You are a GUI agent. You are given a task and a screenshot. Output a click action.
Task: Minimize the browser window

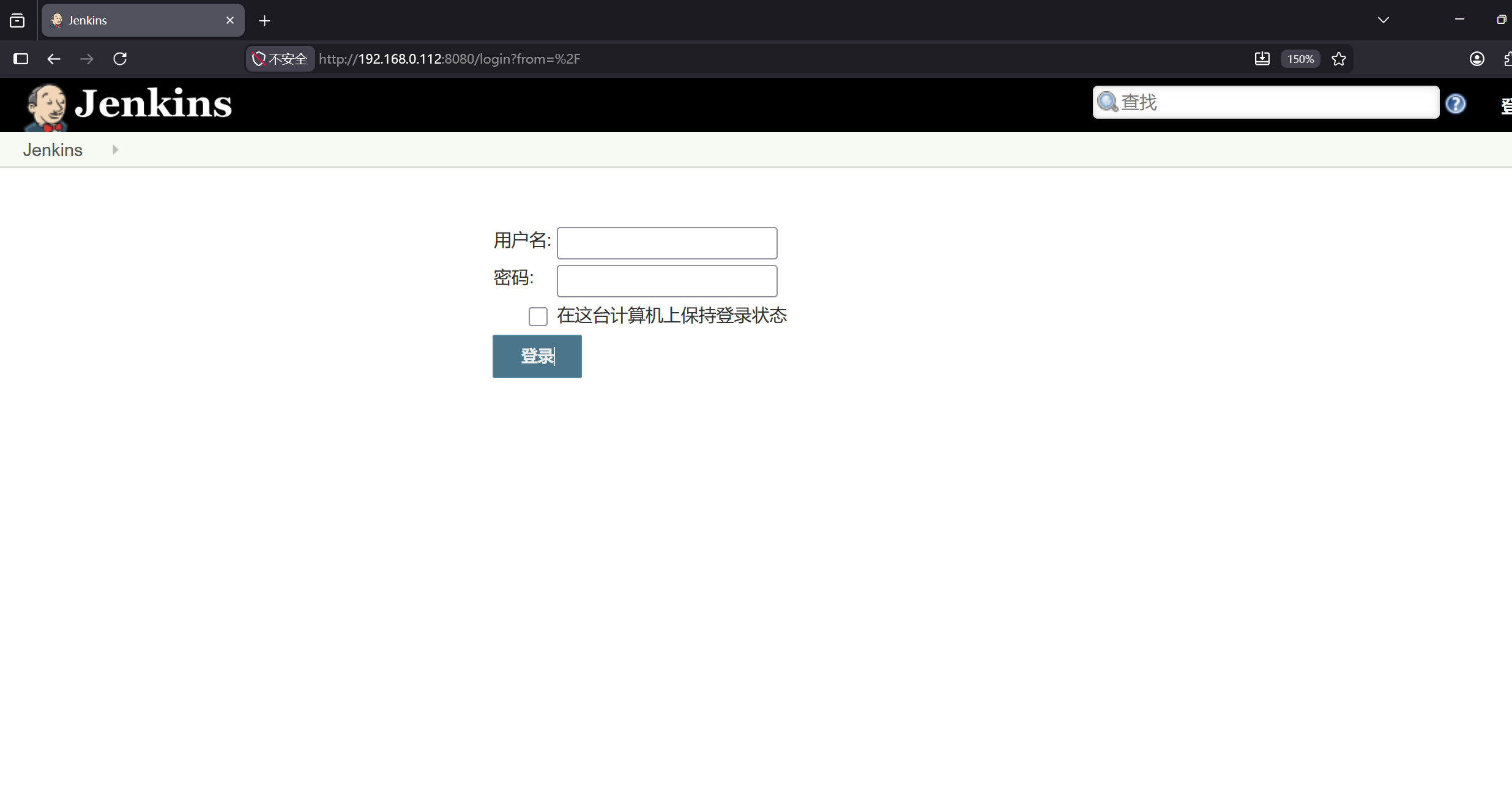pos(1459,20)
